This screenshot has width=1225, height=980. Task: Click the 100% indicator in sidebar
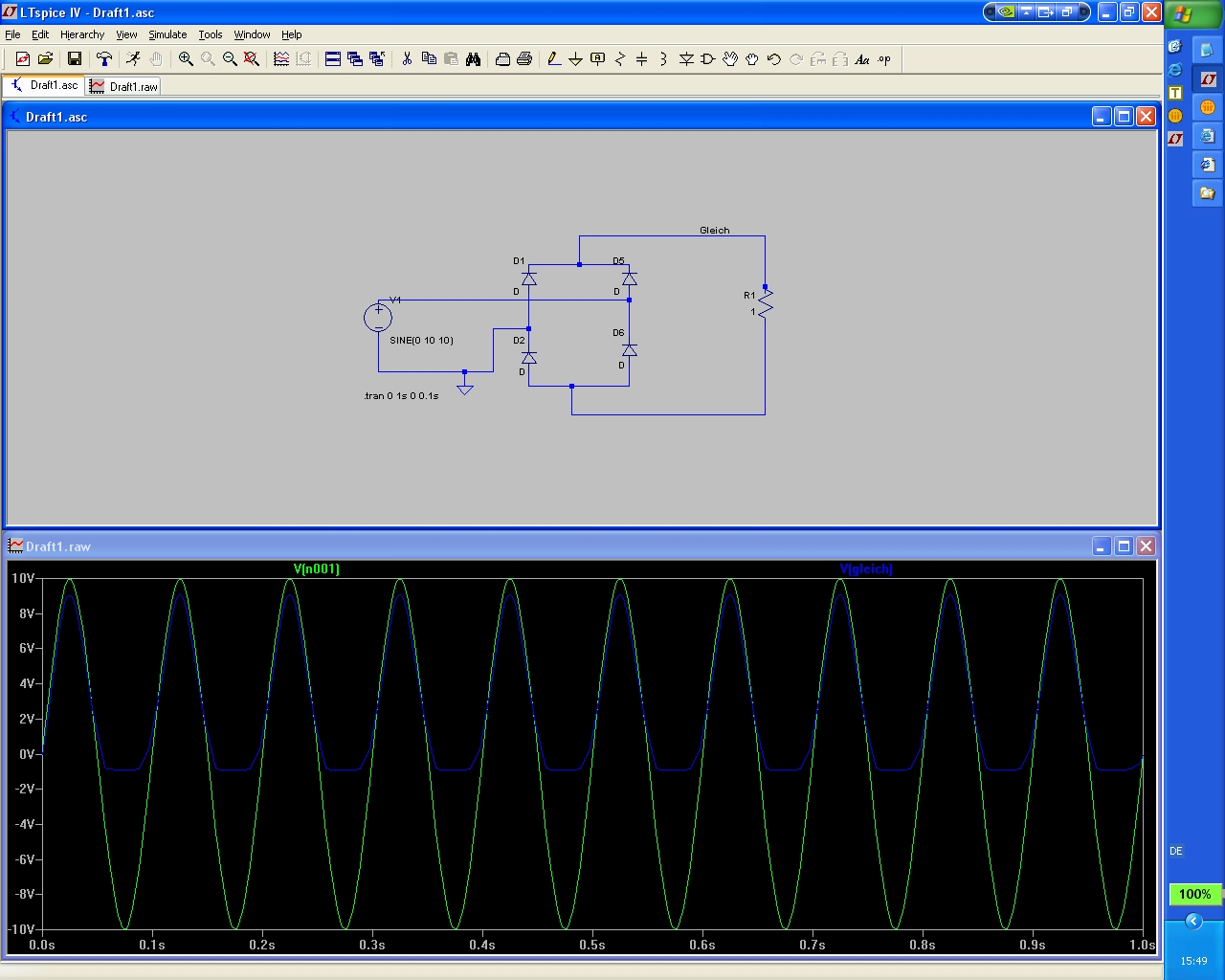pyautogui.click(x=1194, y=894)
